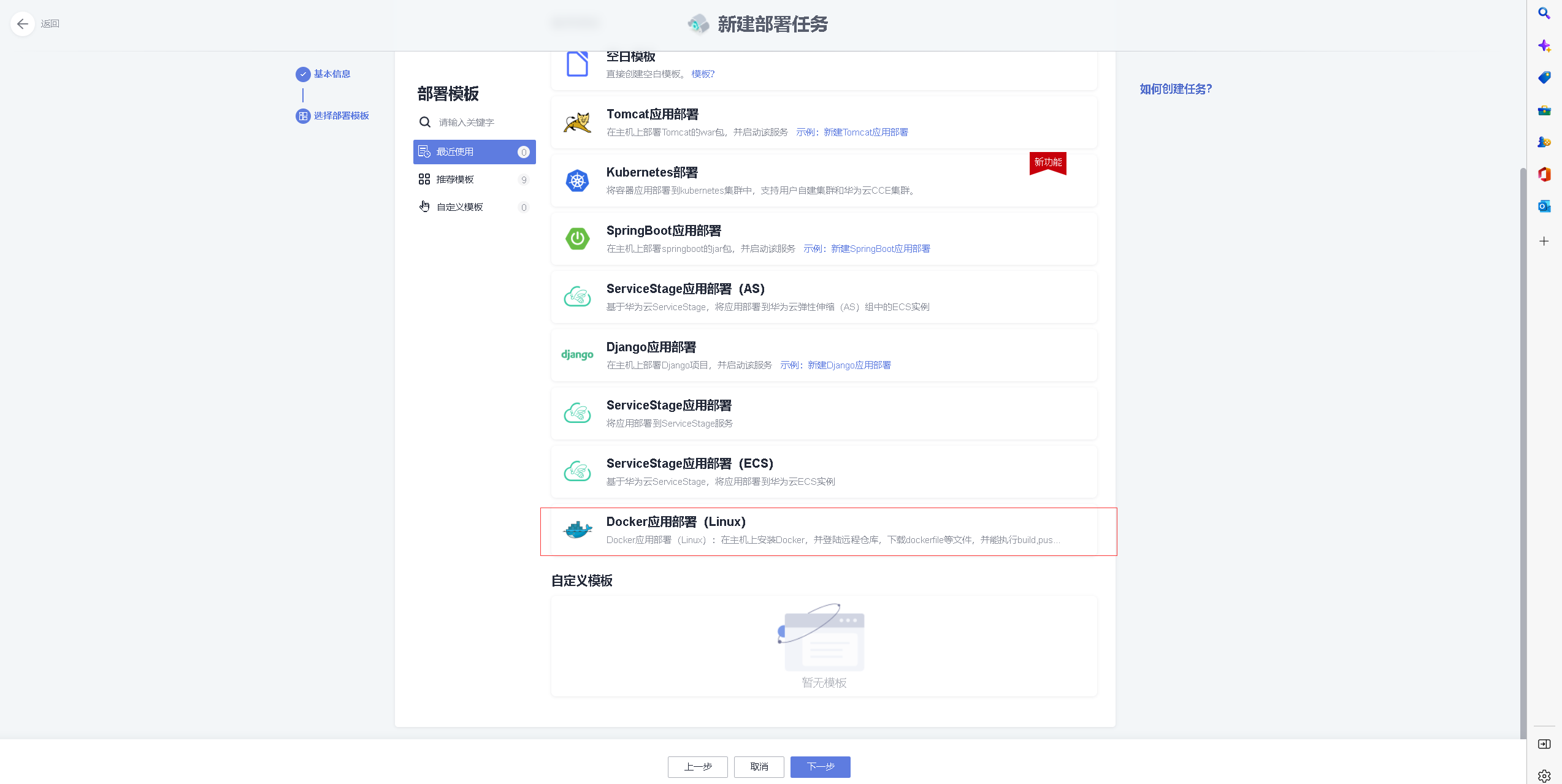Click the 下一步 button
This screenshot has width=1562, height=784.
tap(820, 766)
